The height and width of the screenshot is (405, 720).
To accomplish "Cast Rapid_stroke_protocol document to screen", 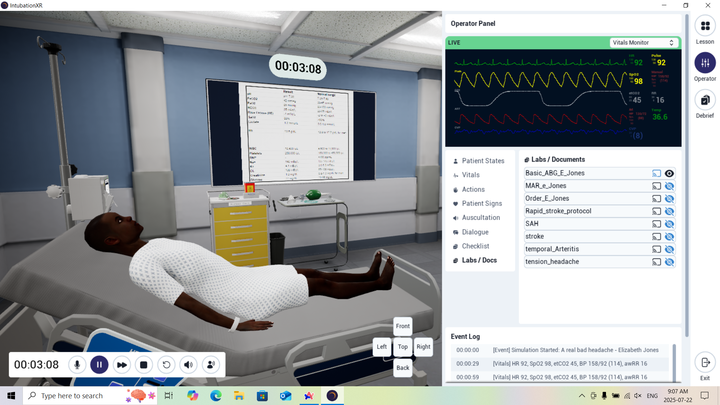I will coord(657,211).
